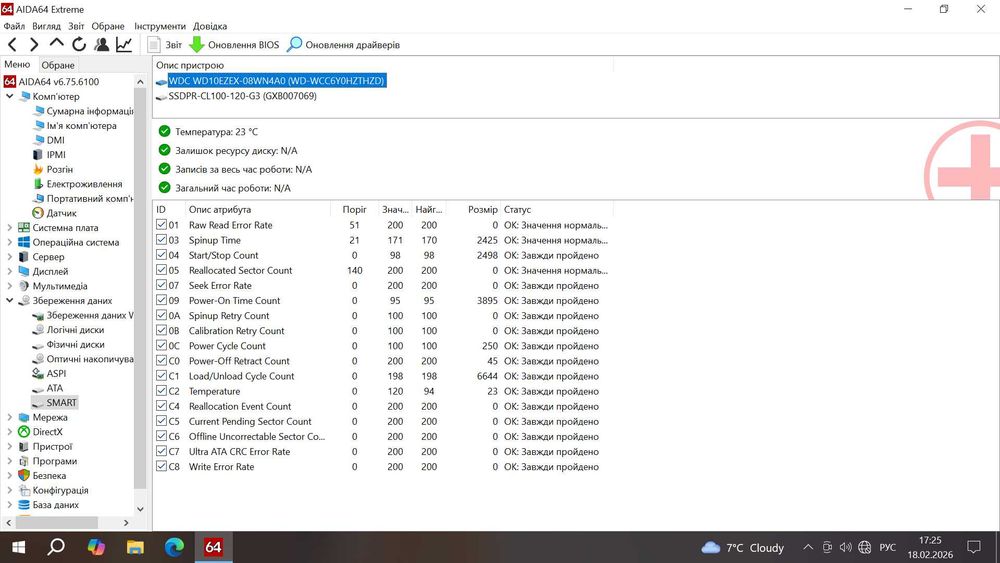
Task: Open the ASPI tree item
Action: pyautogui.click(x=56, y=374)
